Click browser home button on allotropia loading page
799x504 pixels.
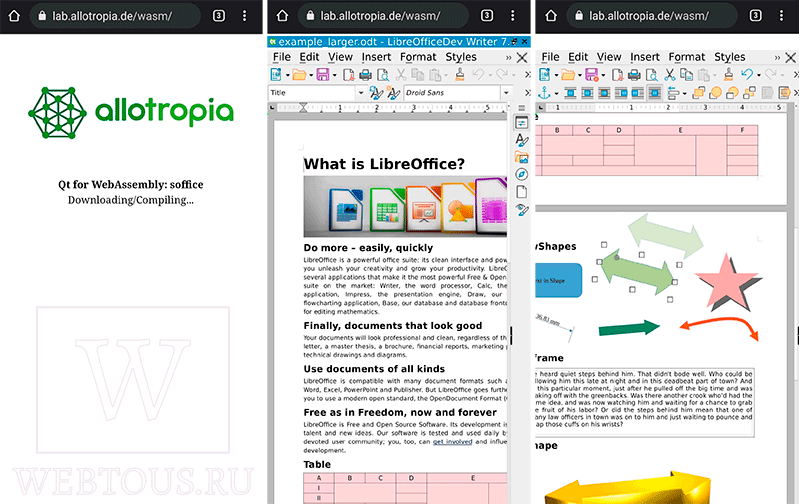click(x=14, y=16)
